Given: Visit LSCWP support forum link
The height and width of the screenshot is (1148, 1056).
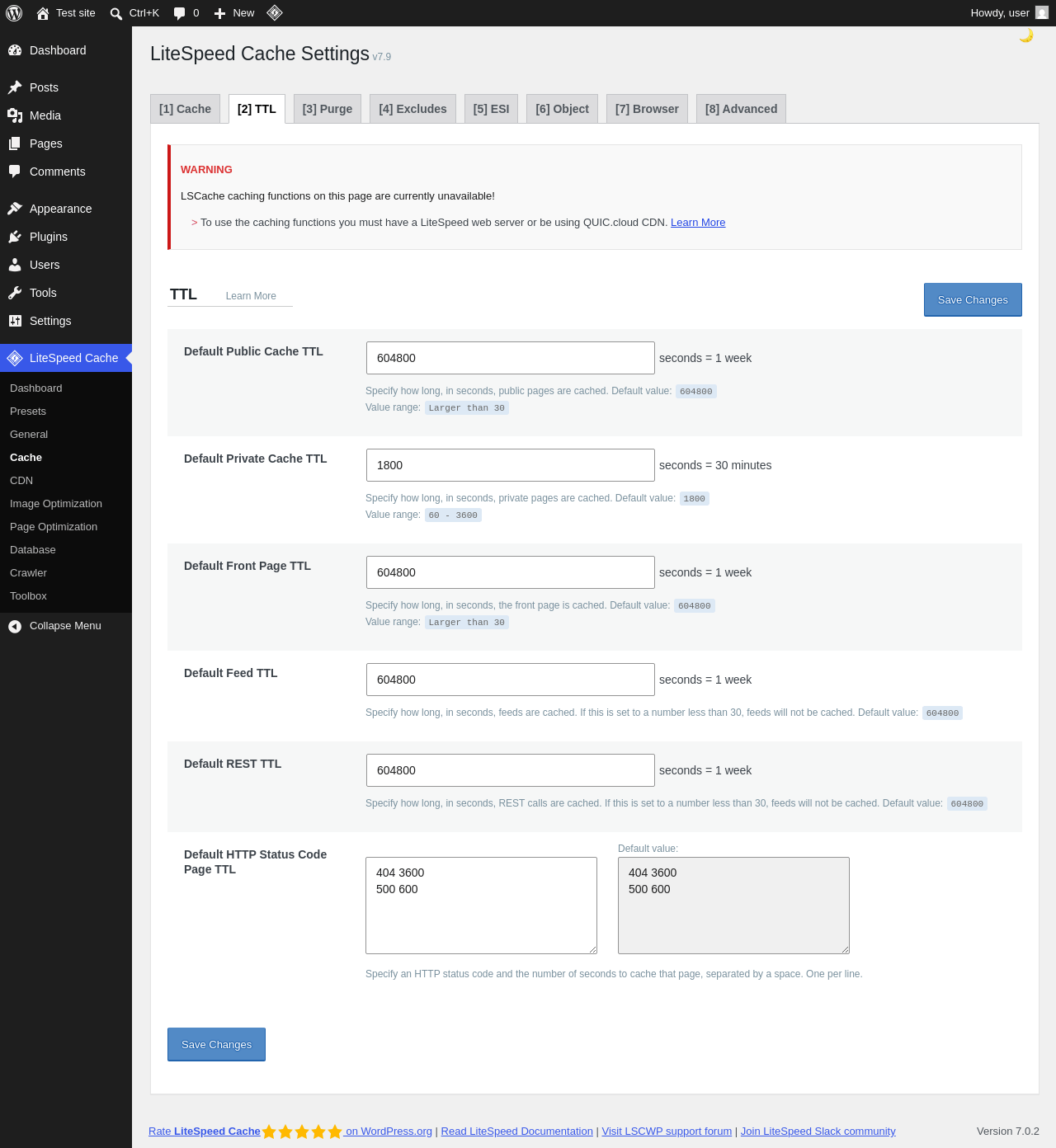Looking at the screenshot, I should pos(667,1132).
